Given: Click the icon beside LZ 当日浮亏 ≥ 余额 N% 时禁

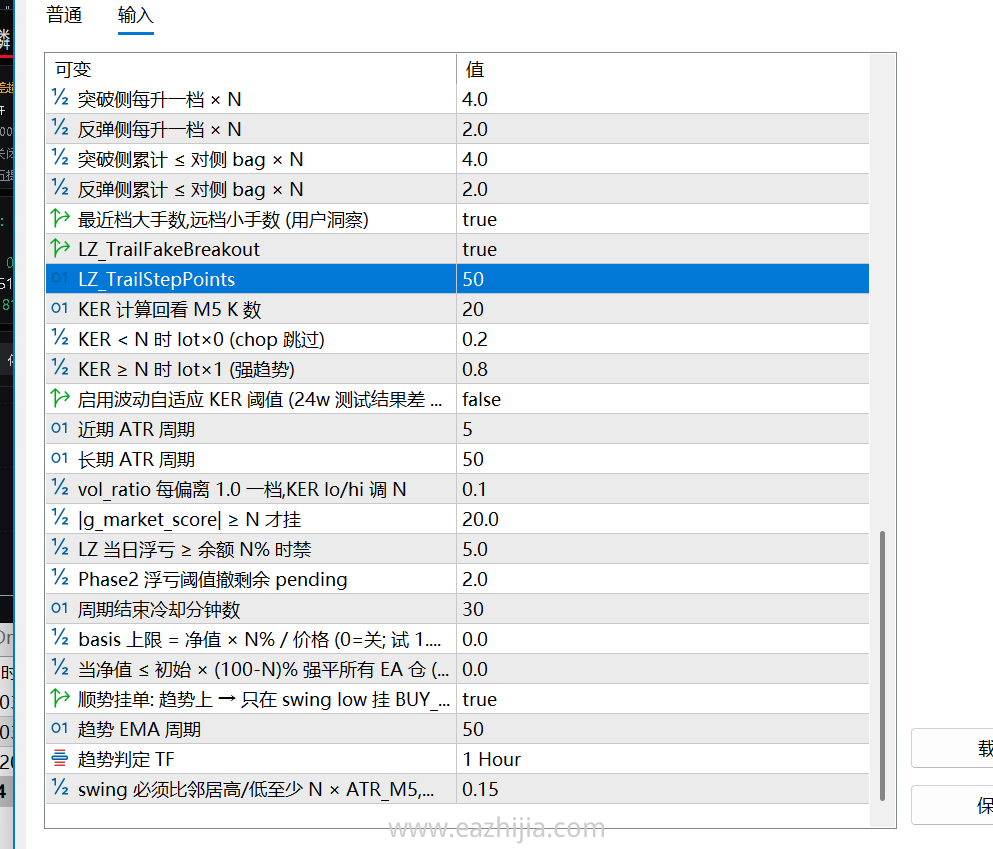Looking at the screenshot, I should tap(60, 549).
